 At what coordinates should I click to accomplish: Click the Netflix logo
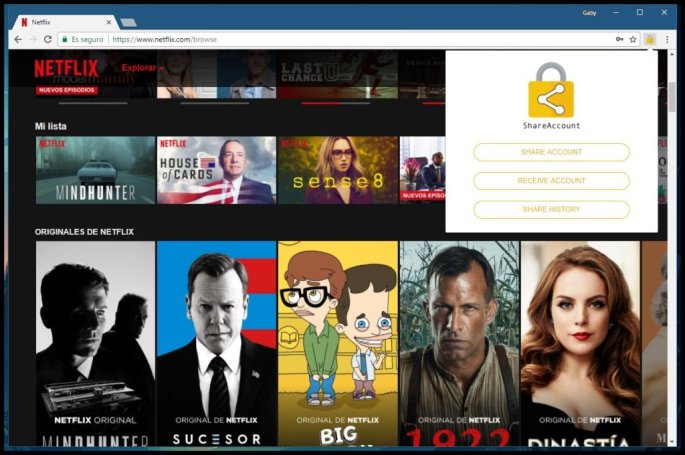point(66,69)
